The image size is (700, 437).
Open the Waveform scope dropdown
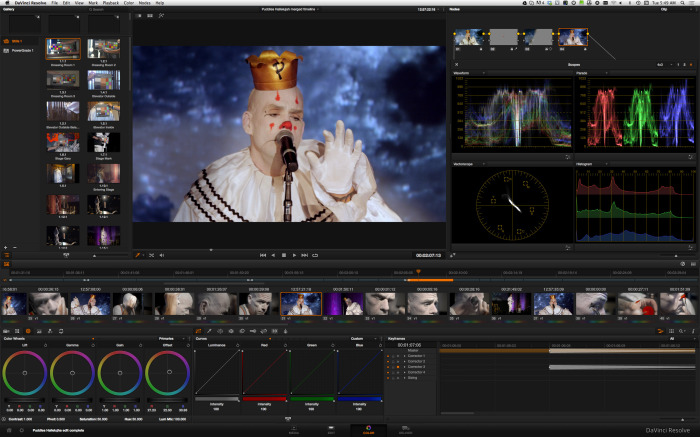coord(485,73)
